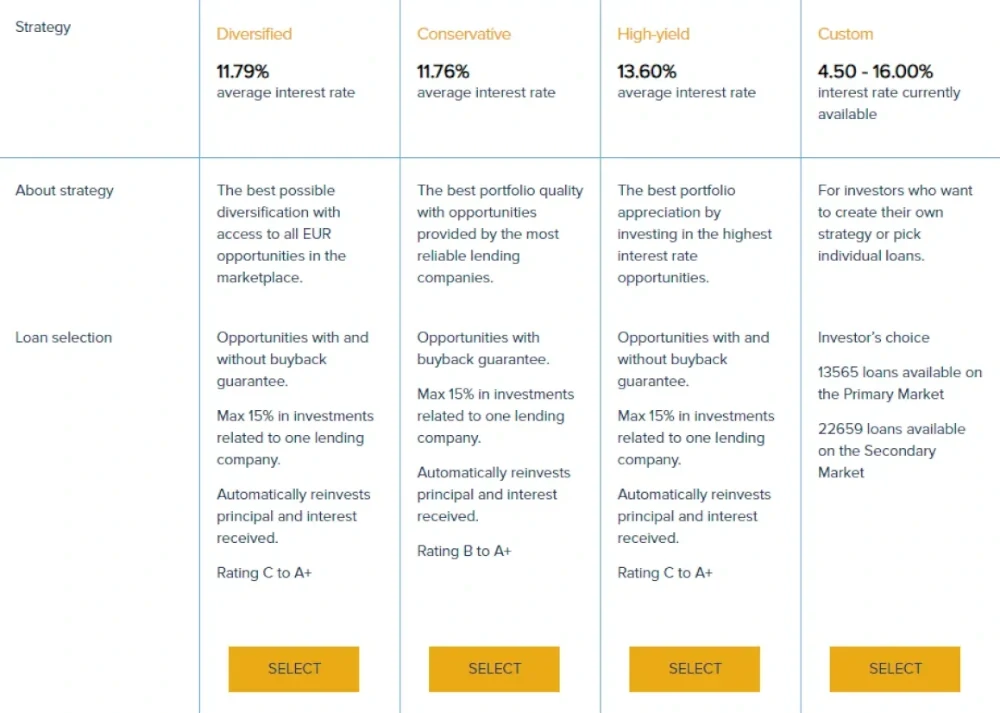Open the Custom strategy heading
Image resolution: width=1000 pixels, height=713 pixels.
click(x=845, y=34)
